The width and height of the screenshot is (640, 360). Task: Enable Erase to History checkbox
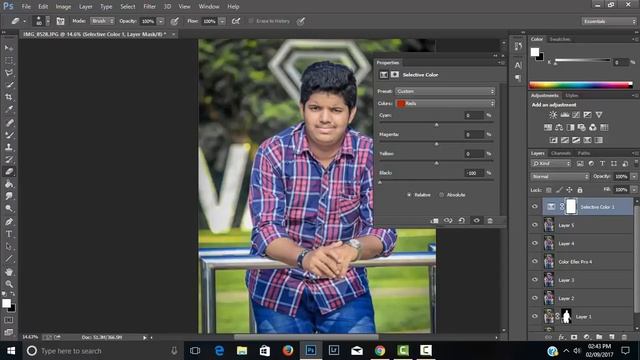251,21
